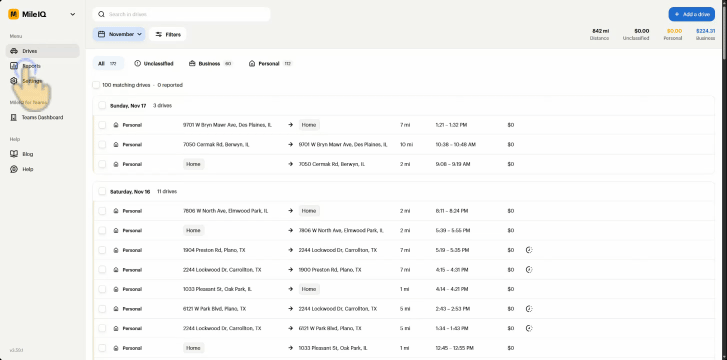Click auto-classified icon on 5:19 PM drive
The image size is (727, 360).
pyautogui.click(x=529, y=250)
